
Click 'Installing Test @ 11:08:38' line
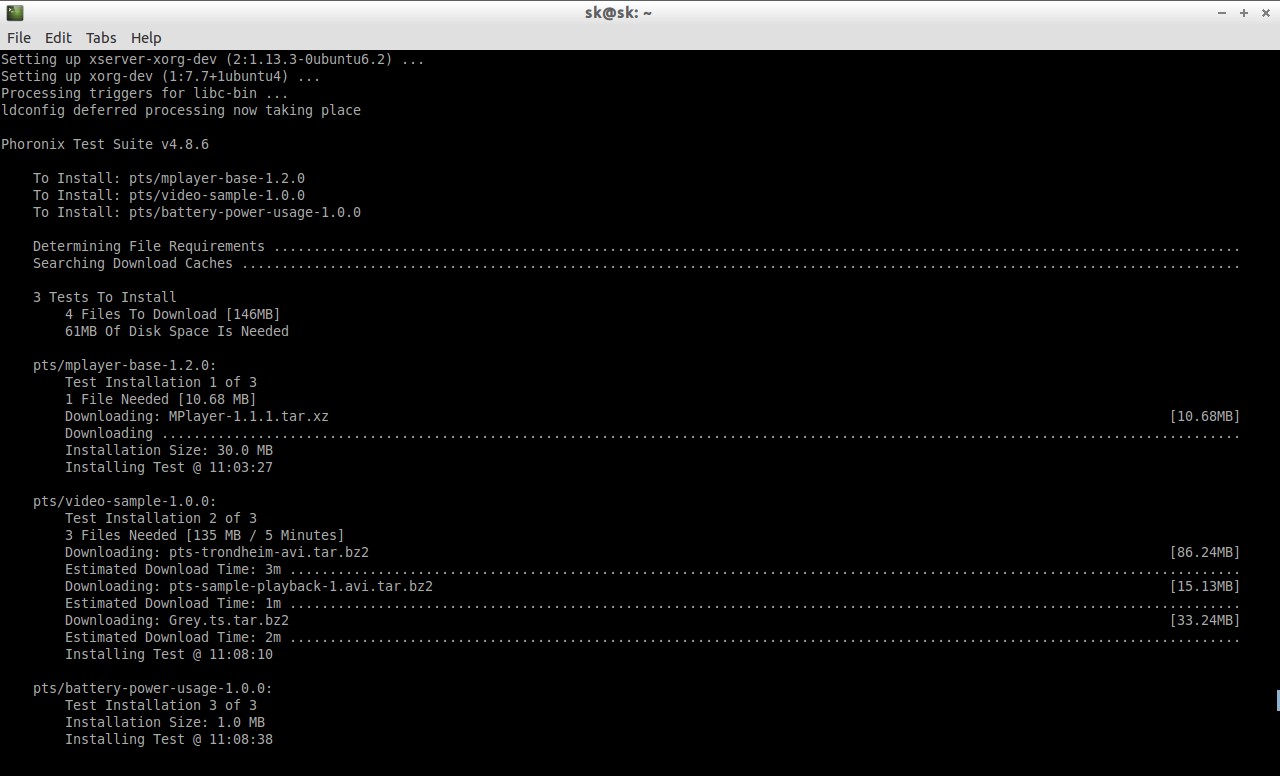tap(169, 739)
